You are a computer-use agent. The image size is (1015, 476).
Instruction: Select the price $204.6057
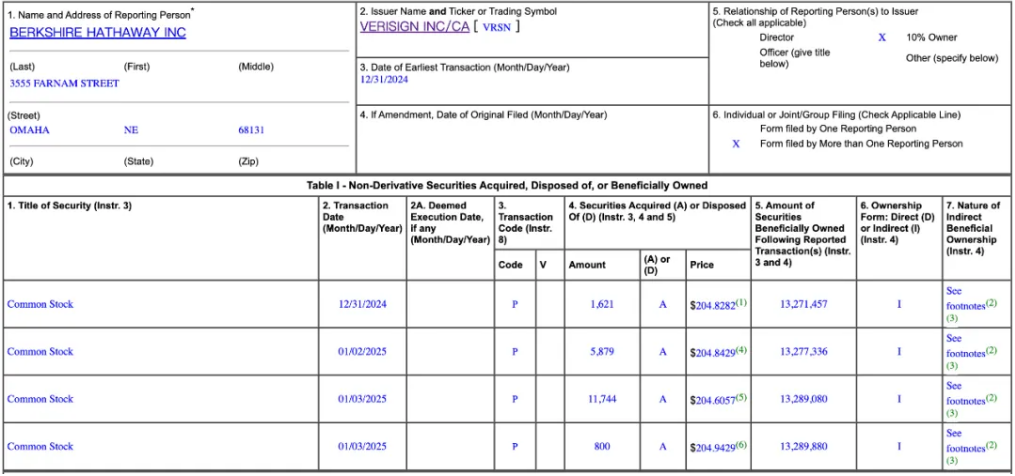point(713,400)
